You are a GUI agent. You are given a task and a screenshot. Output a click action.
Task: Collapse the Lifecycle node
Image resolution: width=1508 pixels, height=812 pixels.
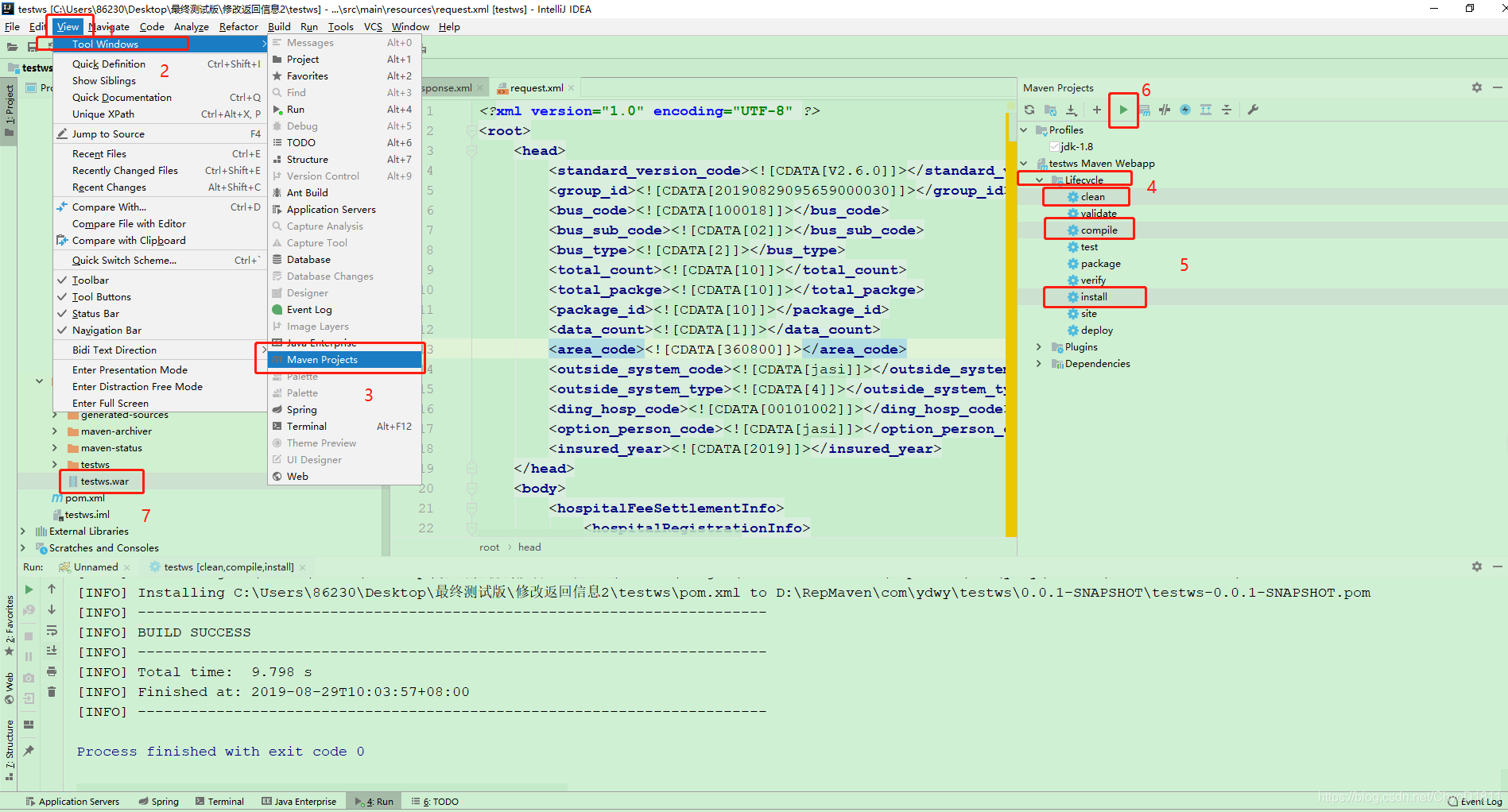click(x=1039, y=180)
